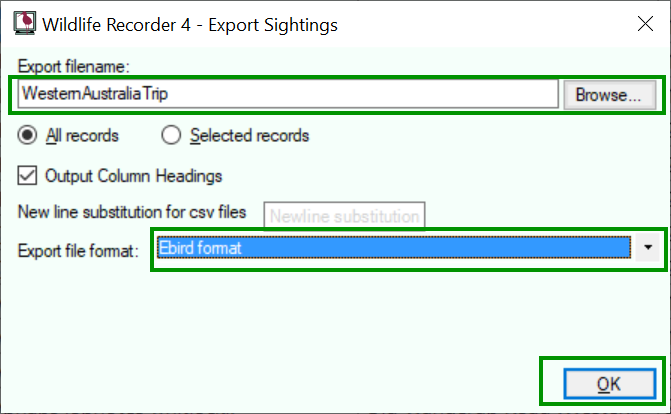Click the Export filename label
The height and width of the screenshot is (414, 671).
tap(74, 66)
